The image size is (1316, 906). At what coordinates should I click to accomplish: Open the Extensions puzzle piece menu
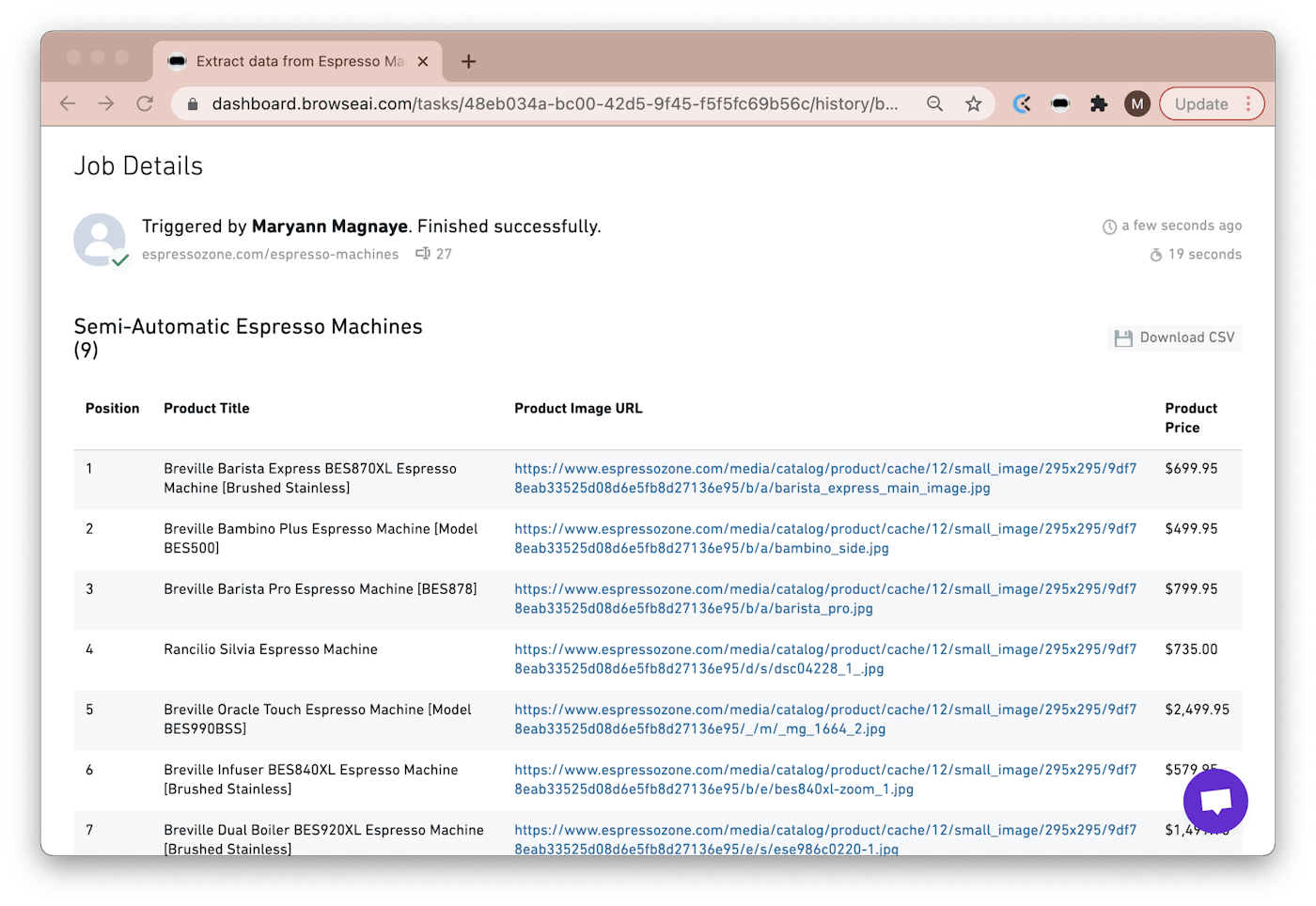pyautogui.click(x=1099, y=103)
